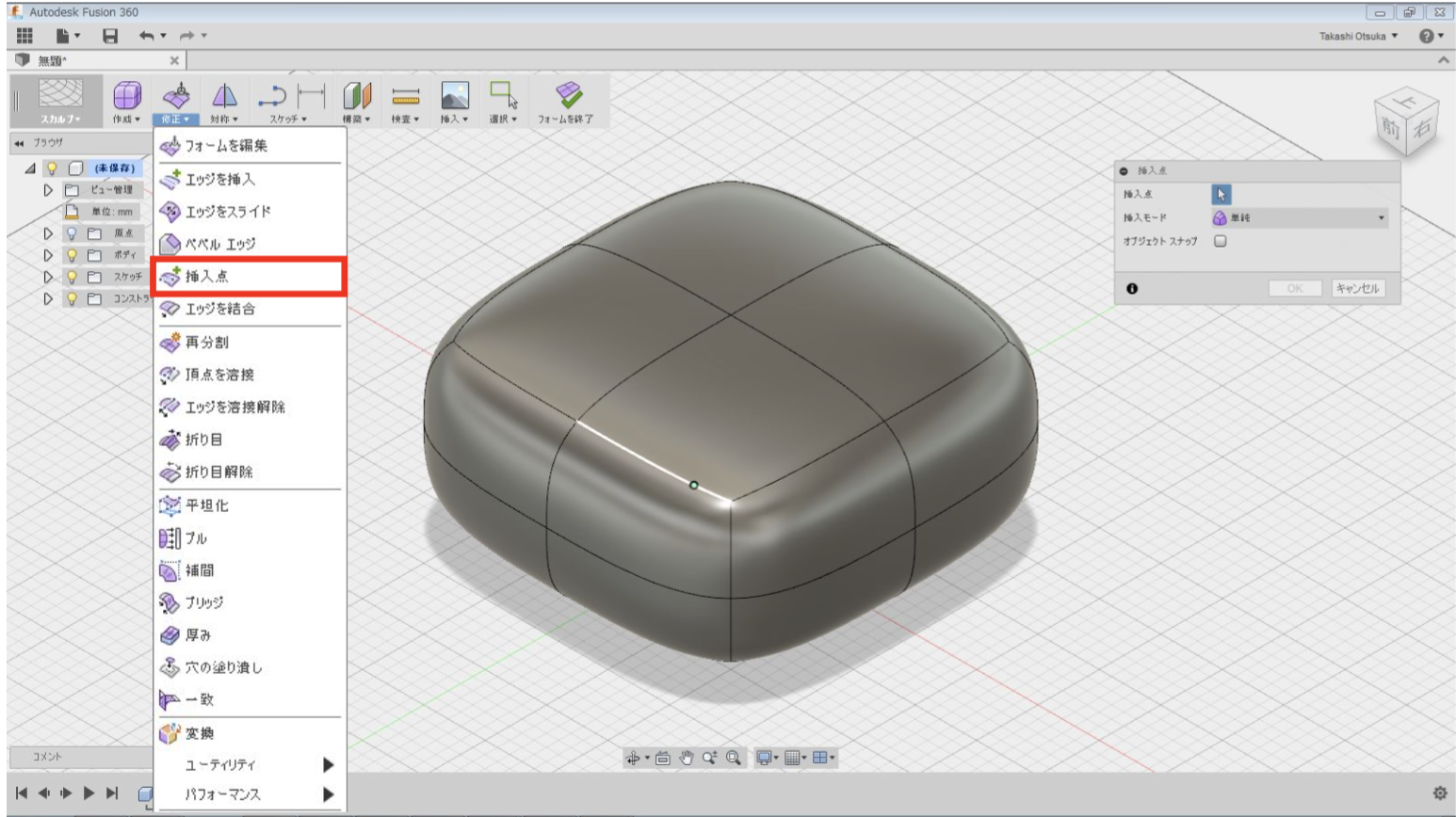Undo the last action
The width and height of the screenshot is (1456, 817).
[147, 36]
